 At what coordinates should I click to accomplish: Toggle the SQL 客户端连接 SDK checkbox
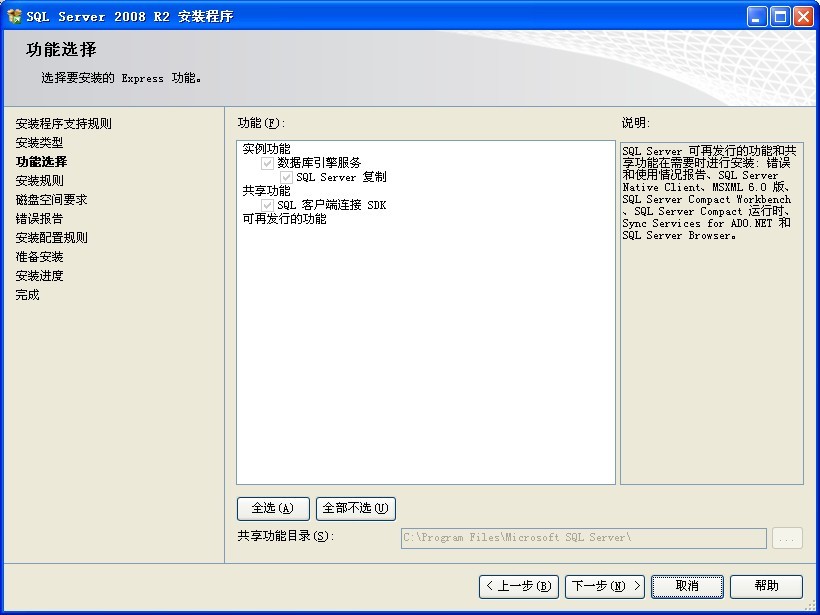click(266, 207)
